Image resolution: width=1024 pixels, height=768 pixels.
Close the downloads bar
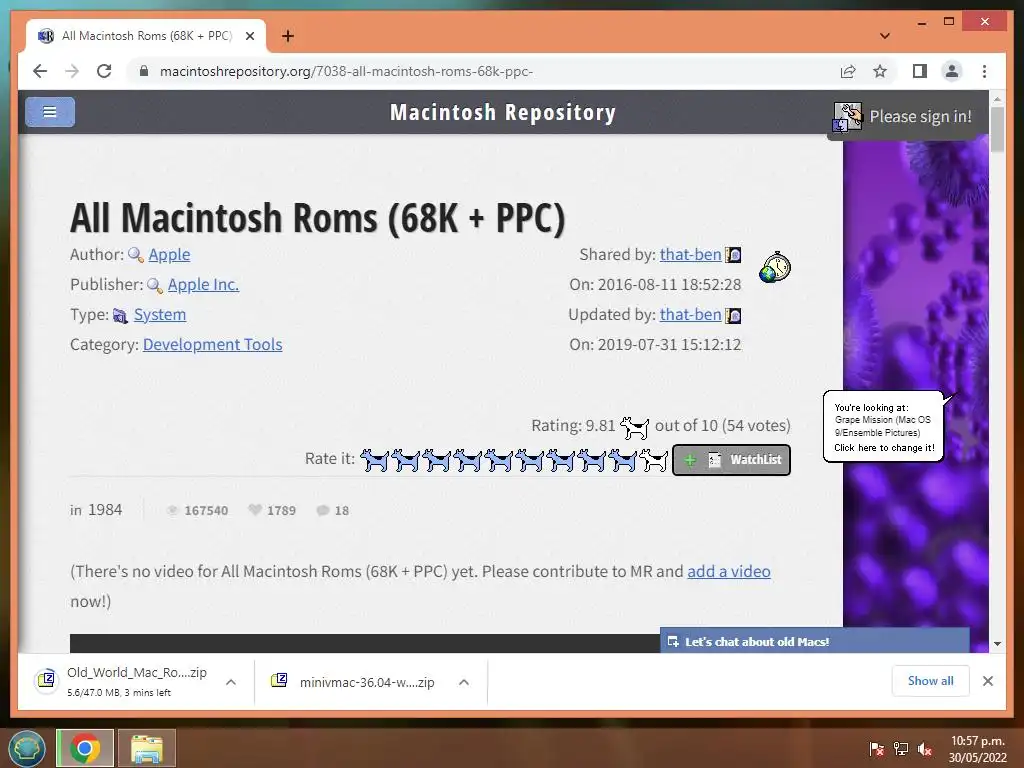[987, 681]
